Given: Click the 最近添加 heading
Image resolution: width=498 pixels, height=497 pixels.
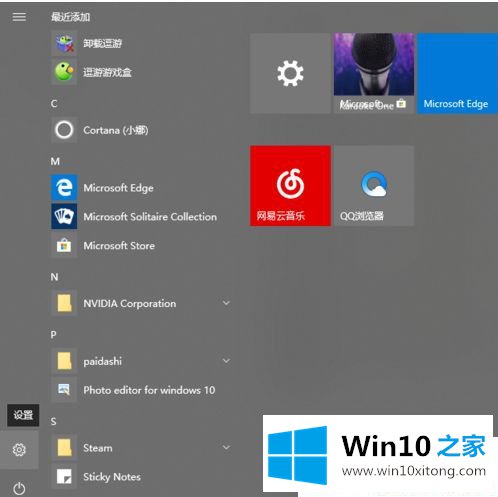Looking at the screenshot, I should (70, 17).
